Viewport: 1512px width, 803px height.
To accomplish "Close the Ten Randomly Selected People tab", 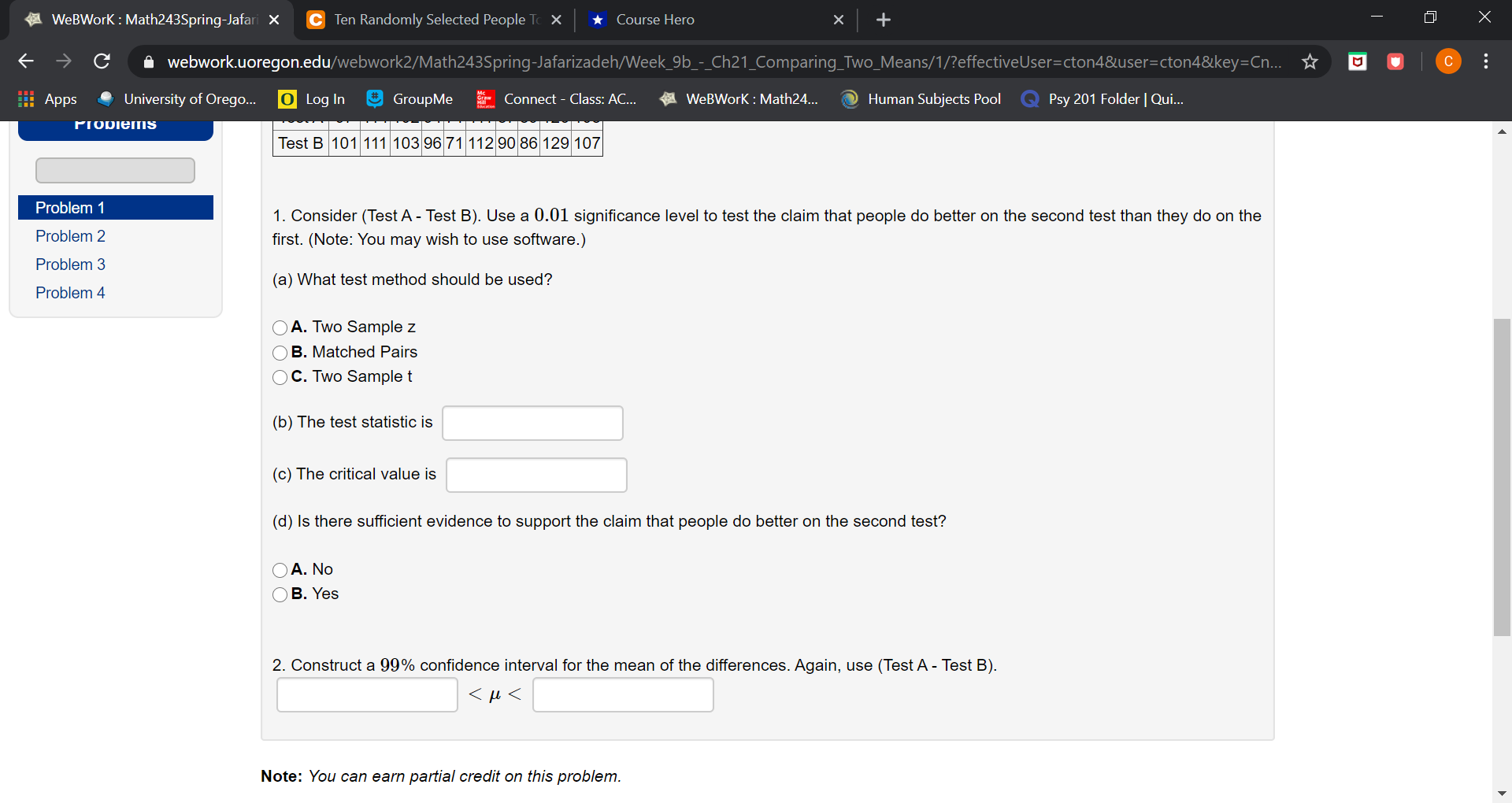I will coord(556,20).
